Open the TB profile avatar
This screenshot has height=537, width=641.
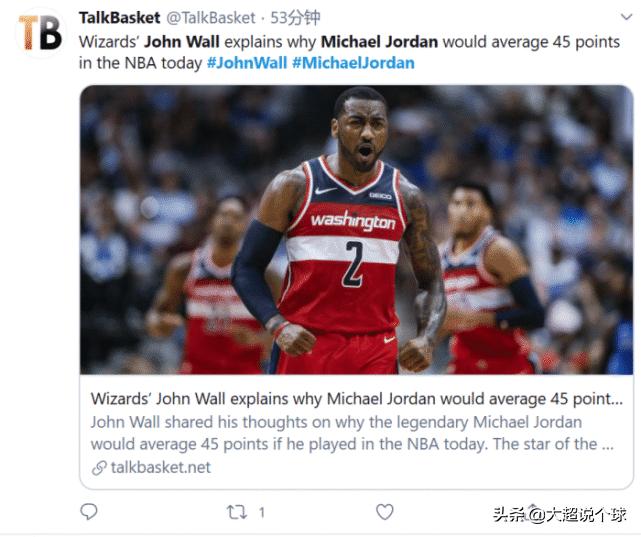(41, 33)
